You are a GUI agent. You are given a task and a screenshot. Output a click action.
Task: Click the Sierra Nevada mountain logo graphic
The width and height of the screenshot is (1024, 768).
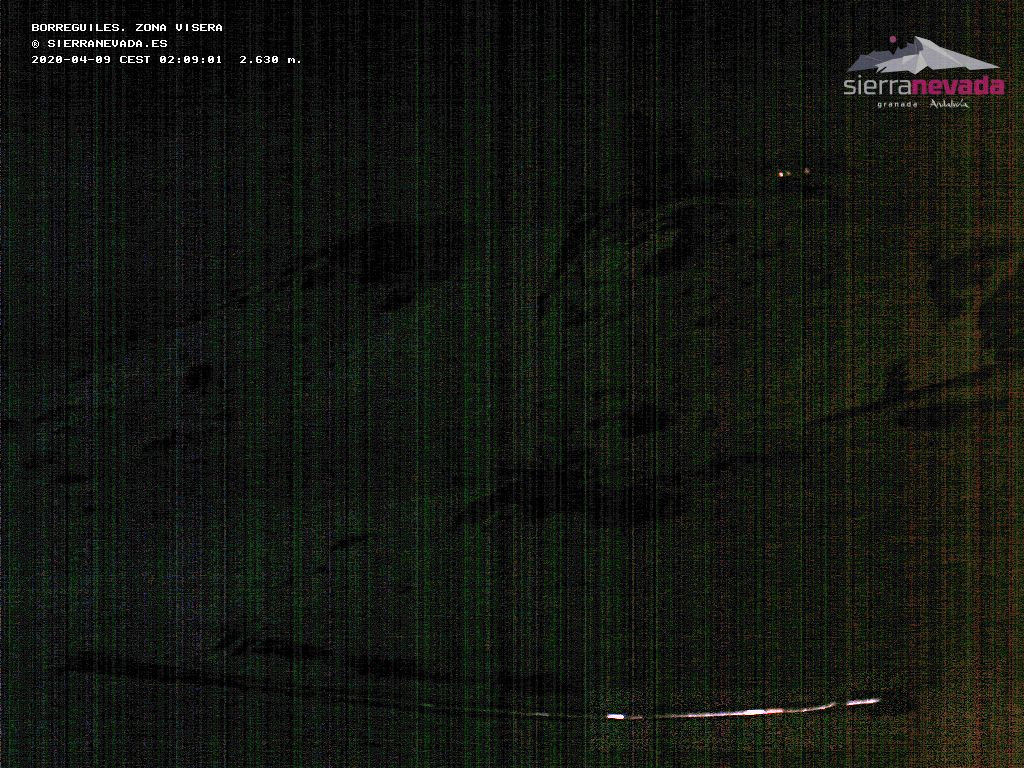[923, 55]
